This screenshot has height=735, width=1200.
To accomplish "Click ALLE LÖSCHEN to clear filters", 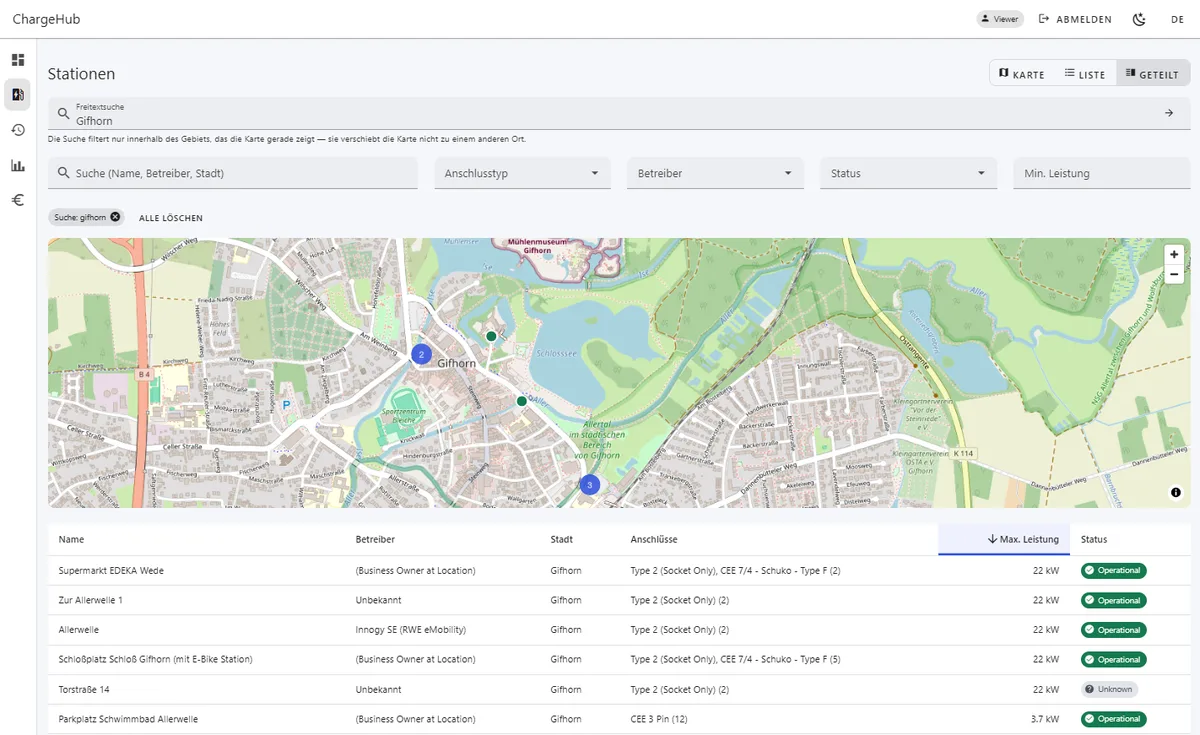I will click(171, 217).
